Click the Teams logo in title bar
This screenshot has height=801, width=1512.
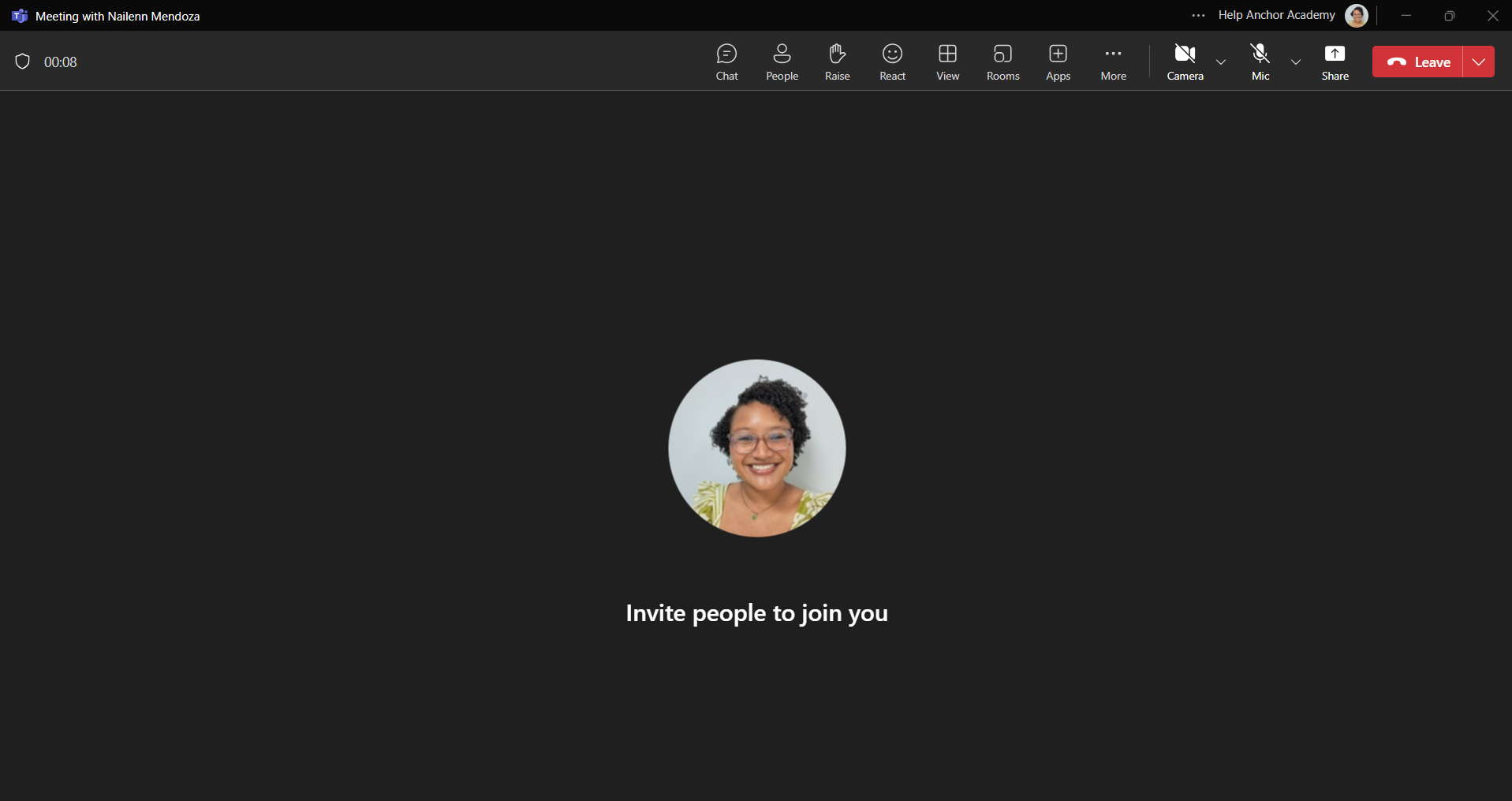click(20, 16)
